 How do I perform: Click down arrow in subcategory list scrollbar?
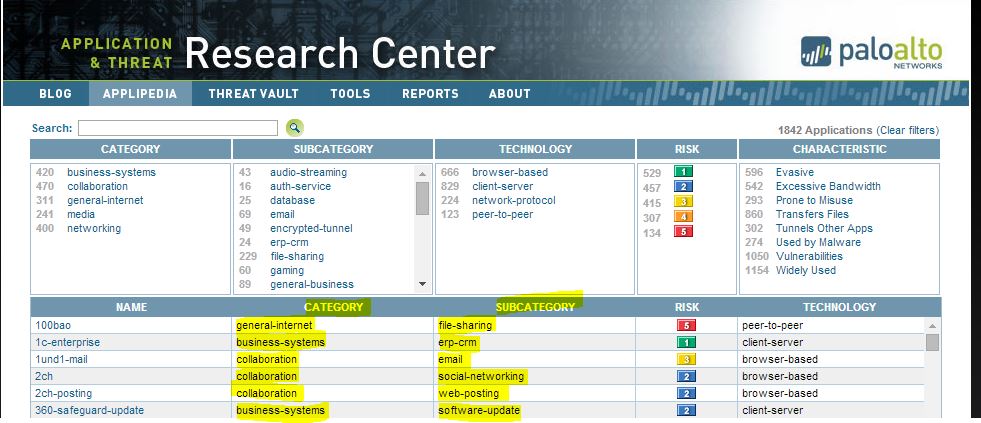pos(422,284)
